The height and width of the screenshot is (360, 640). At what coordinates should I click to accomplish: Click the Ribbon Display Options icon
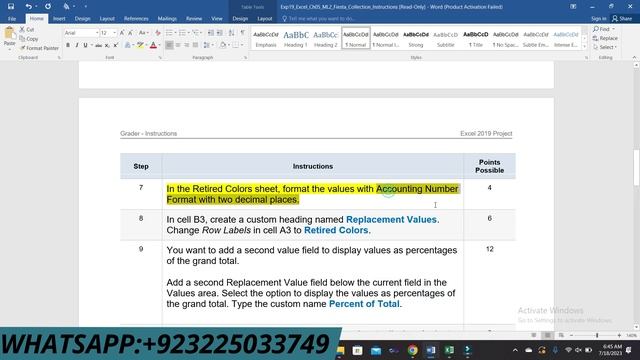coord(573,7)
